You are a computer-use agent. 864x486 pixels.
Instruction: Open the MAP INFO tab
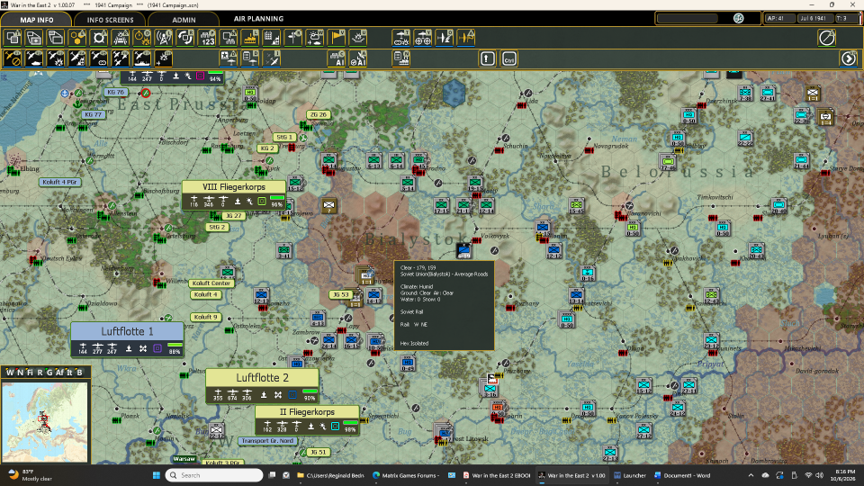[x=36, y=19]
